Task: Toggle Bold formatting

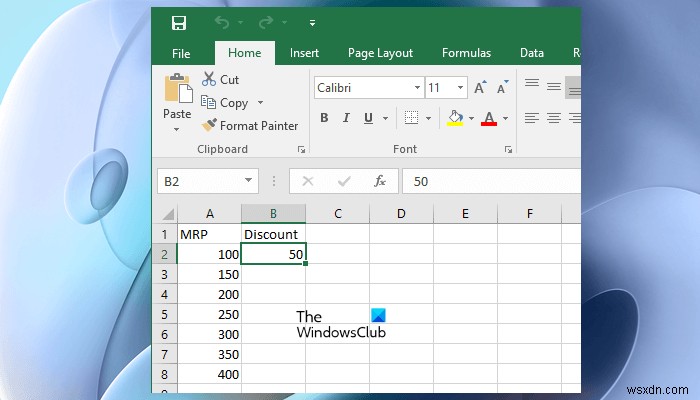Action: pos(325,118)
